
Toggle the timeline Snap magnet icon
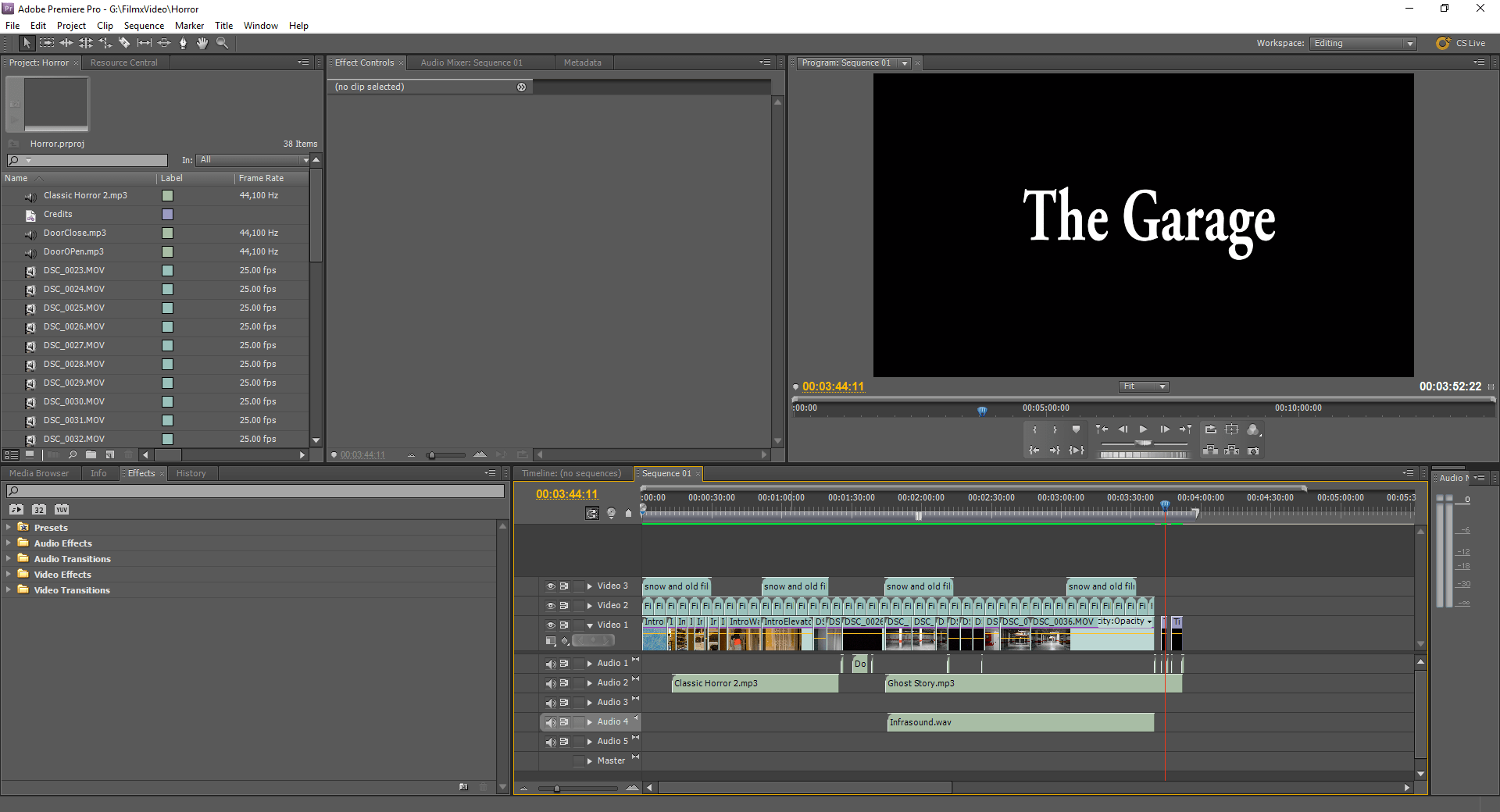click(592, 513)
